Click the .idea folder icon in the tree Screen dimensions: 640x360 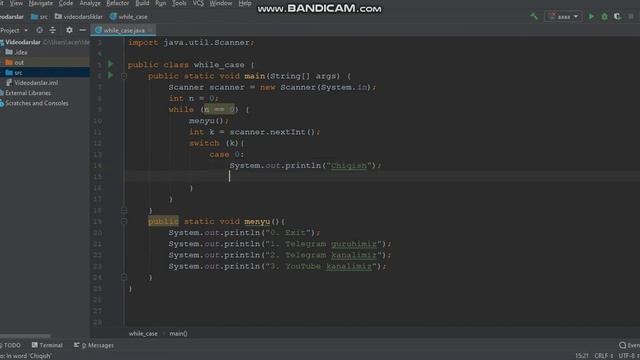9,52
